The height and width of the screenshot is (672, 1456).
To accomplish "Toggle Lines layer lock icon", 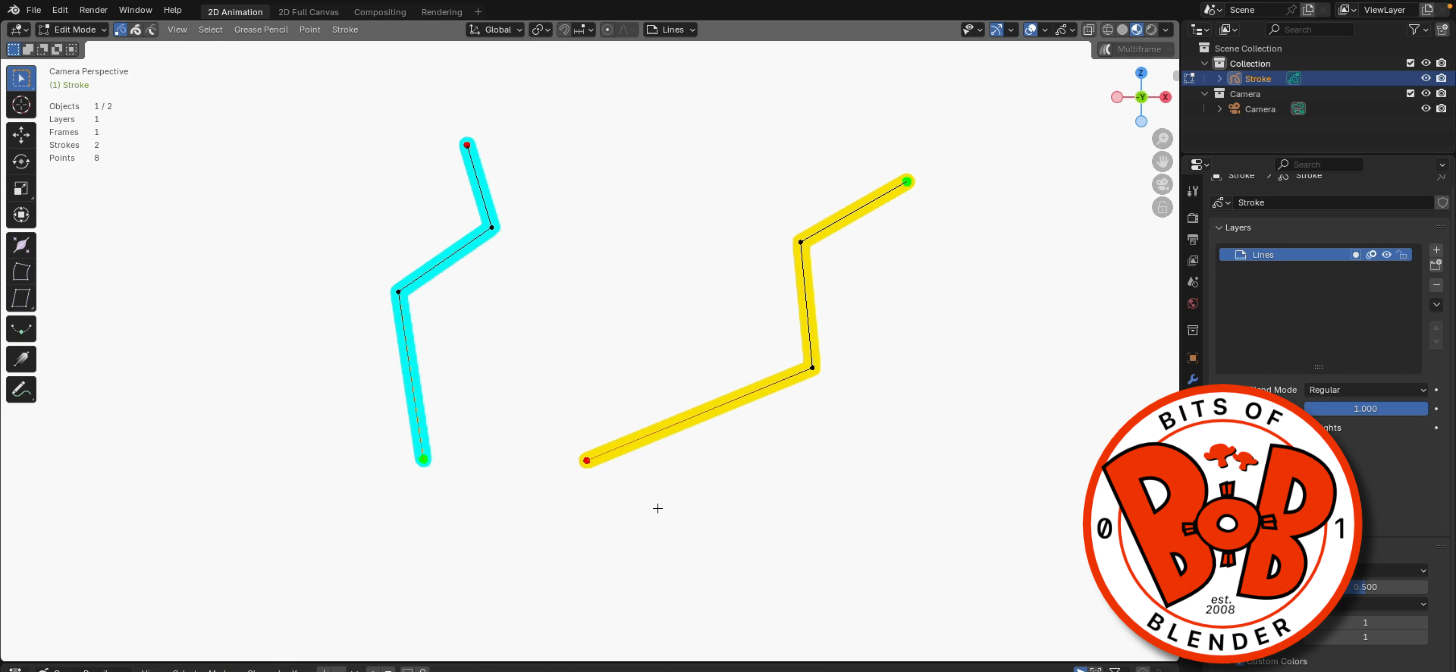I will coord(1402,255).
